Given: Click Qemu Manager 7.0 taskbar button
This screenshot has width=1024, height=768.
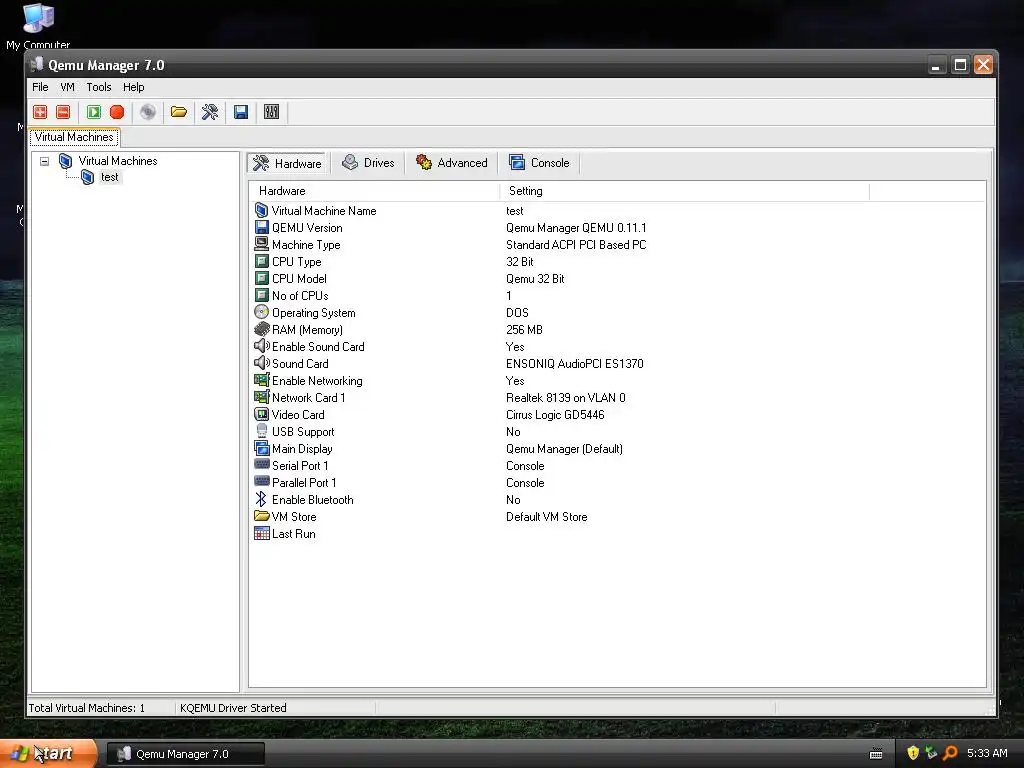Looking at the screenshot, I should pos(185,754).
